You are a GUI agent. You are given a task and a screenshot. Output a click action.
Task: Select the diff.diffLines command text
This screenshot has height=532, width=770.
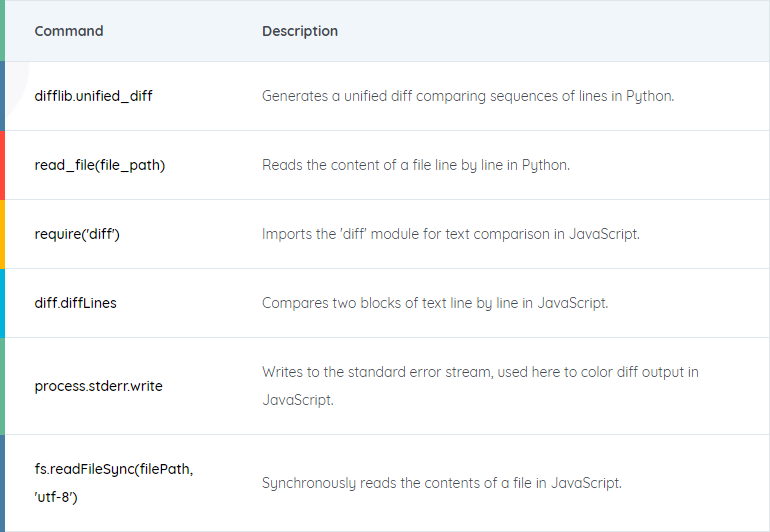pos(76,303)
